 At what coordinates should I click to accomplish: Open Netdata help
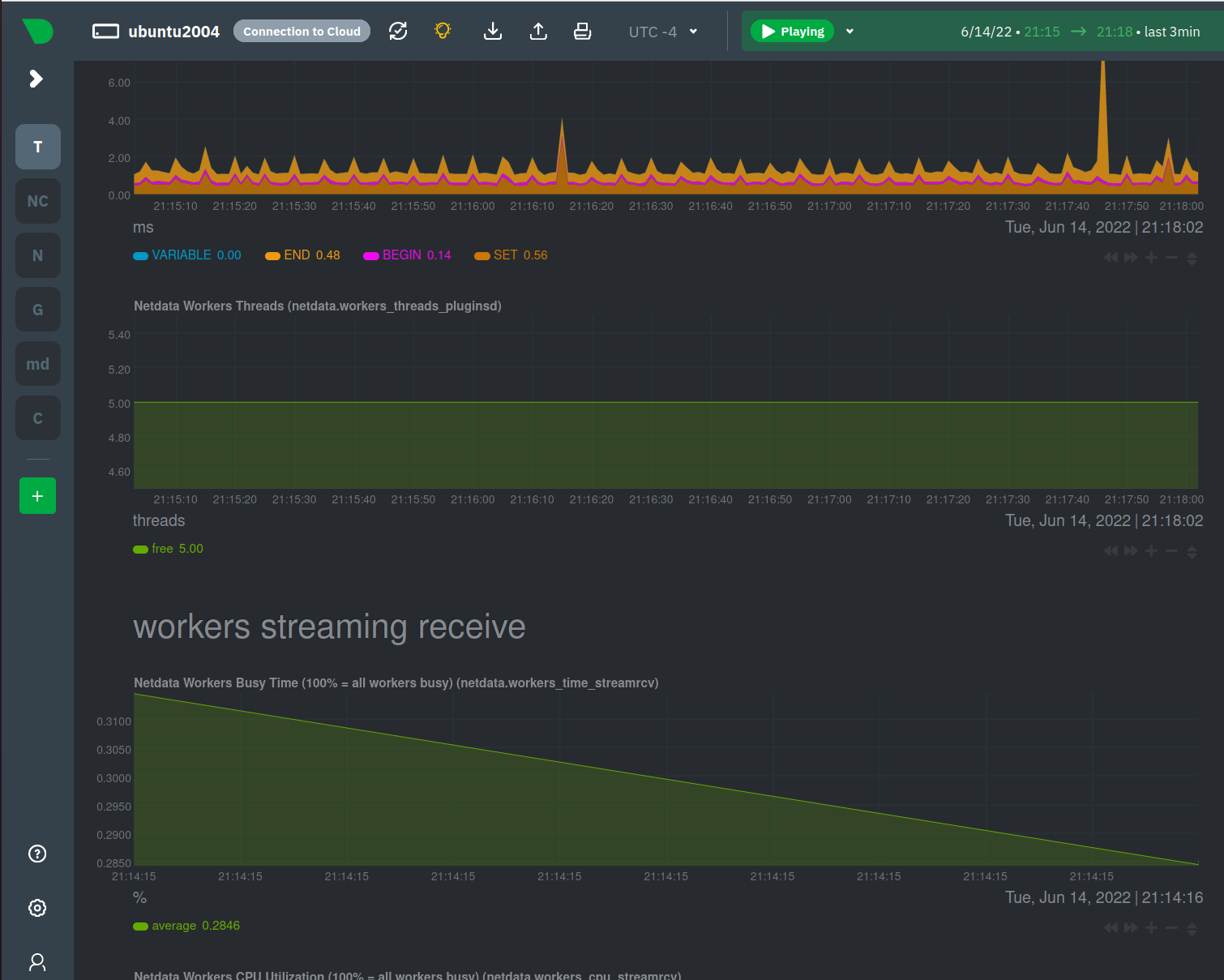click(x=36, y=854)
